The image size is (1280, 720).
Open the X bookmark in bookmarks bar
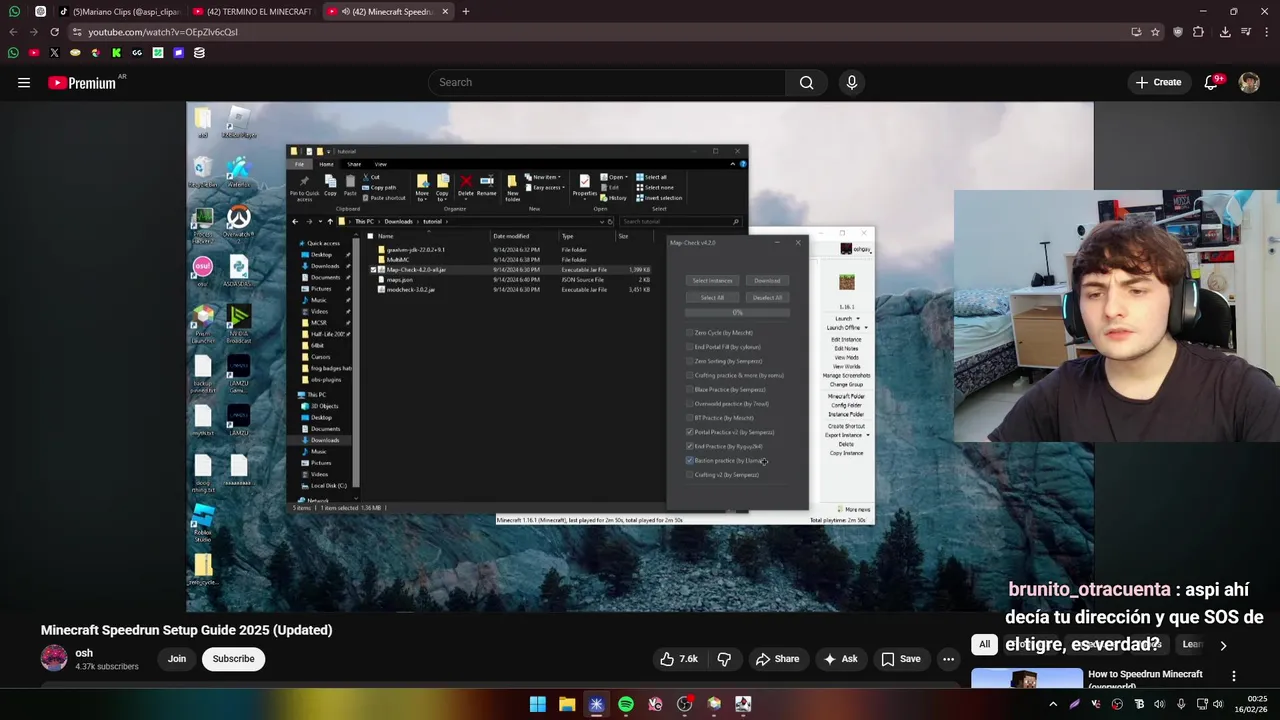click(x=54, y=53)
